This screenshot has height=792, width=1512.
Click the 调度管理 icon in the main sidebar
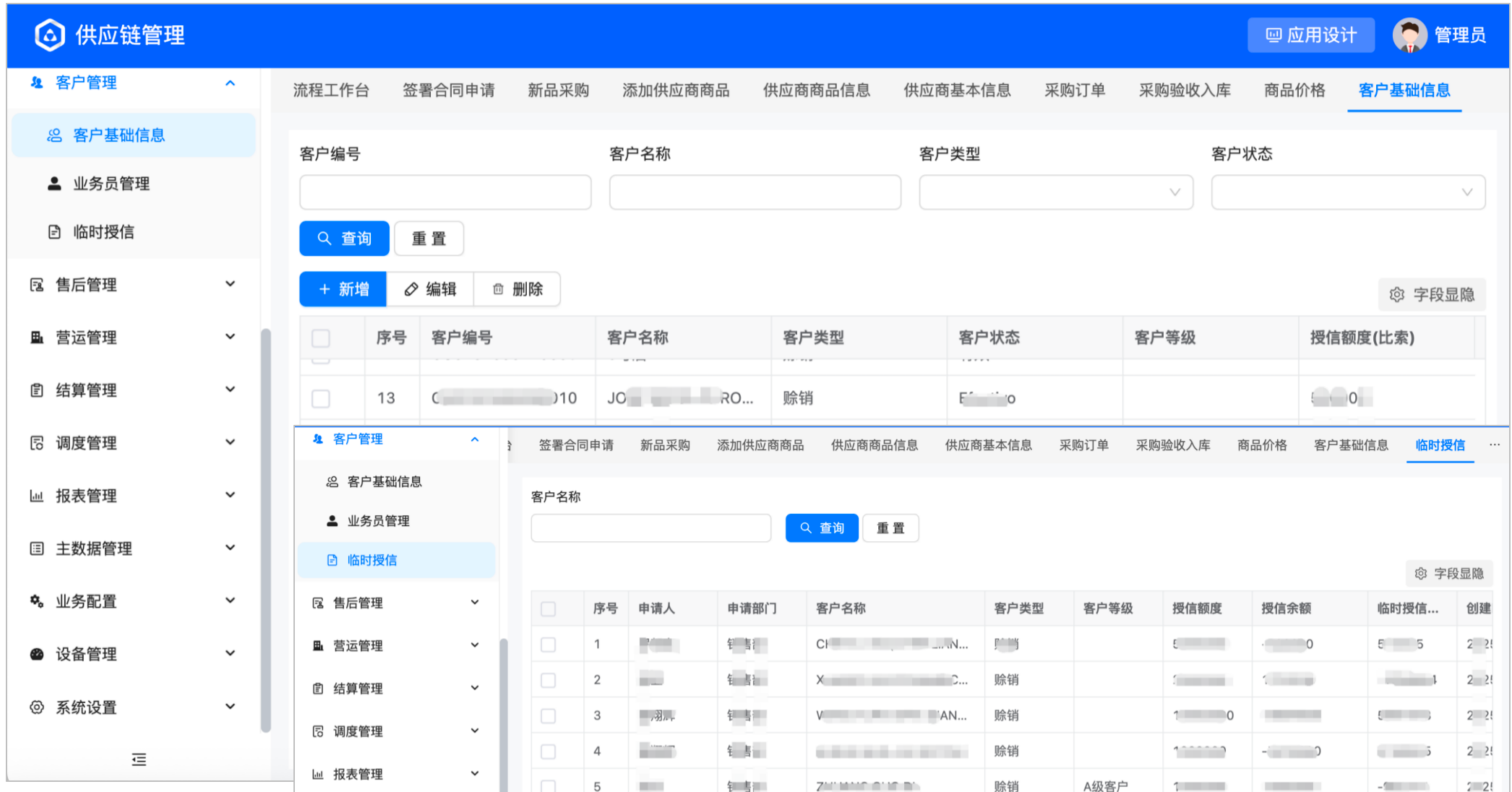point(36,443)
